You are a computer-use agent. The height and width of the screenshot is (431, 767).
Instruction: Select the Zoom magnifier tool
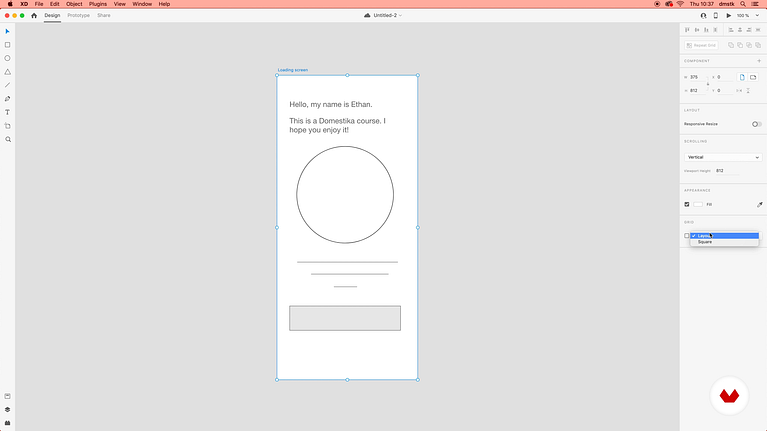[8, 139]
